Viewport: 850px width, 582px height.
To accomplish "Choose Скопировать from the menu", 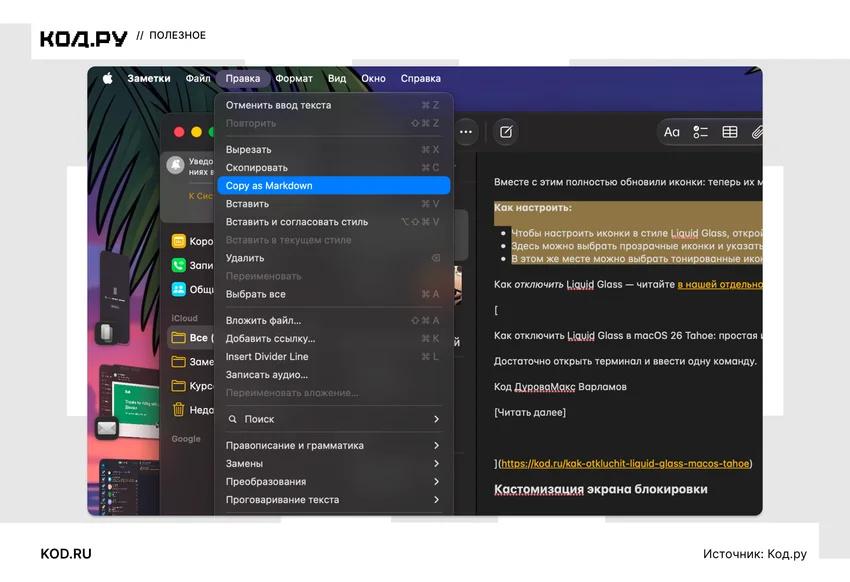I will click(x=333, y=167).
